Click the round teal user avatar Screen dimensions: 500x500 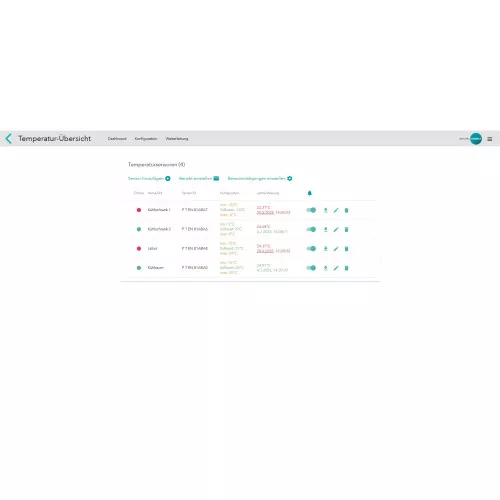click(476, 139)
